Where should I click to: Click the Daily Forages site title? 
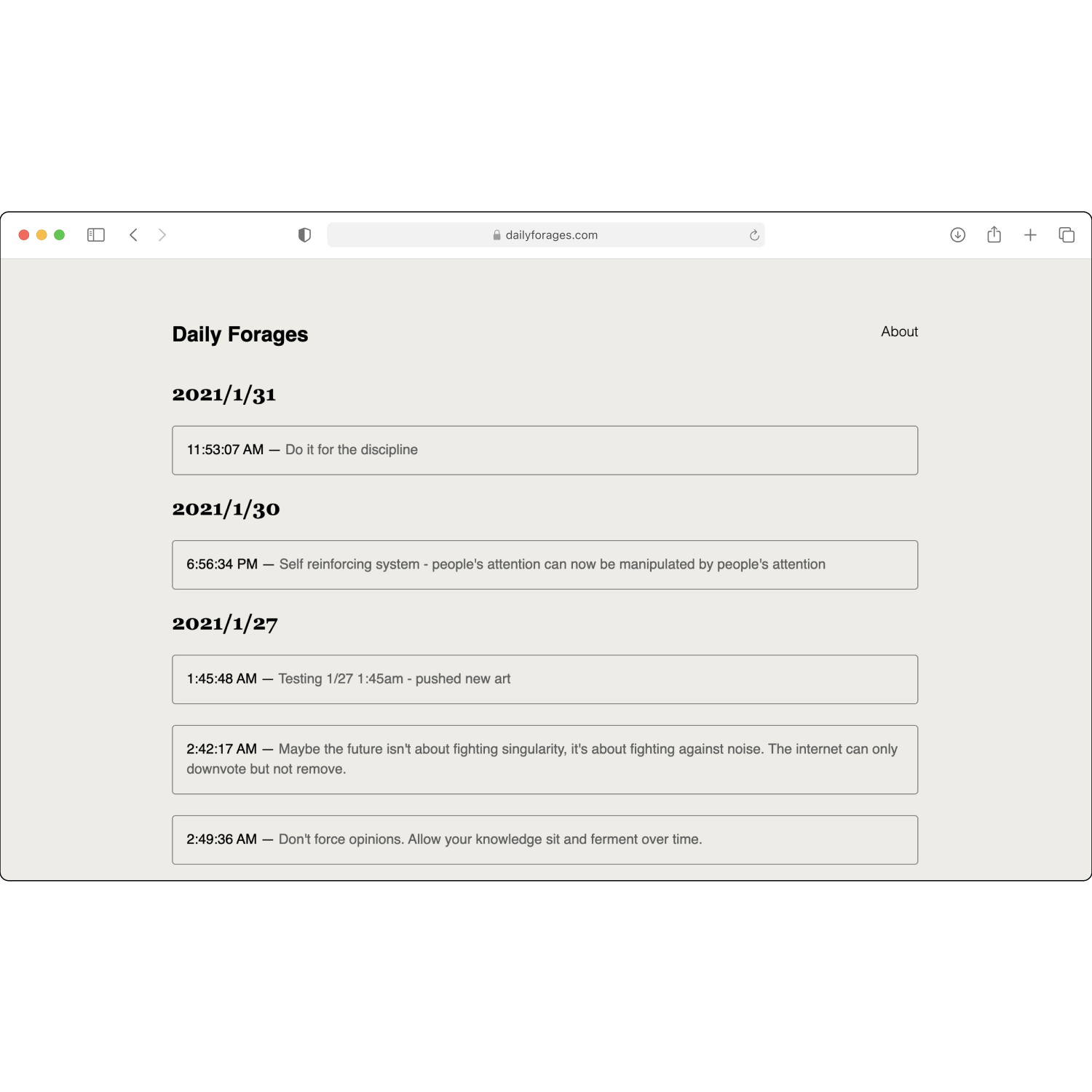point(240,334)
